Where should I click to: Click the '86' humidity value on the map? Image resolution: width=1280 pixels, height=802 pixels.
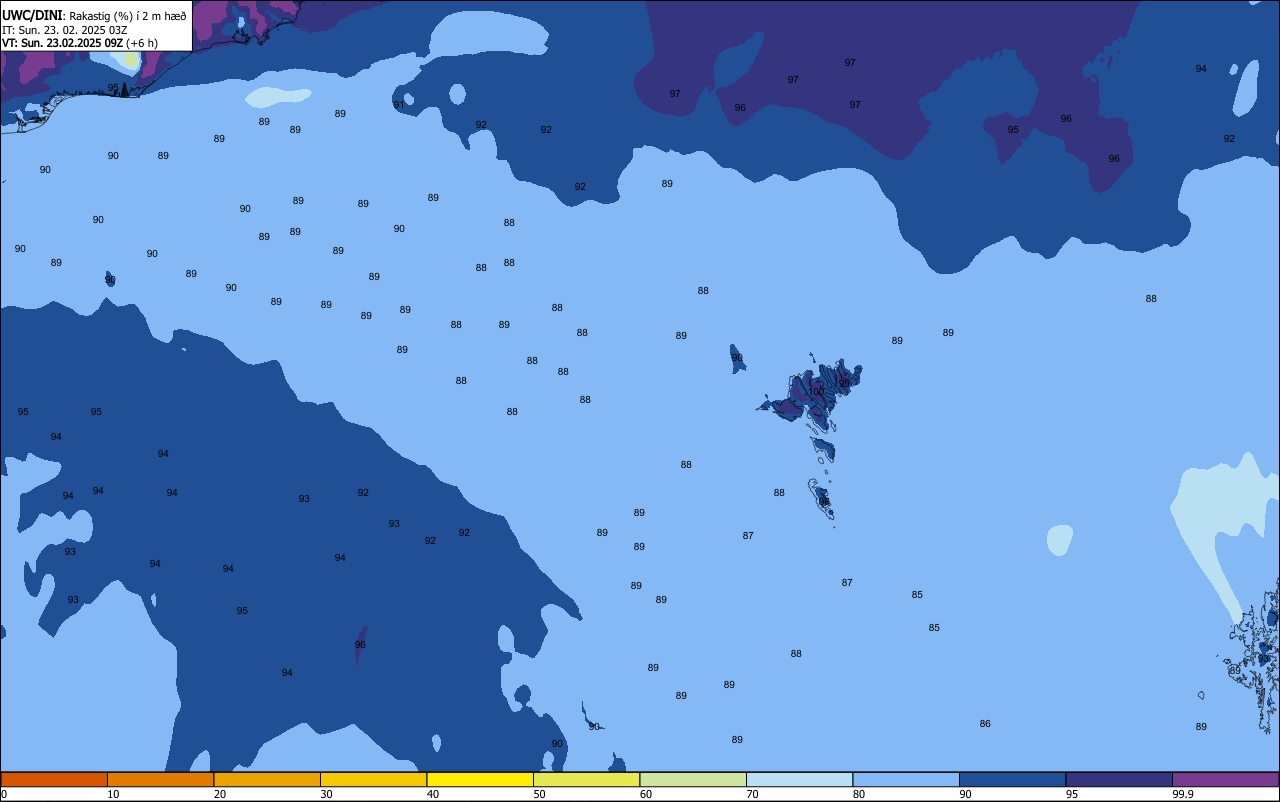985,724
